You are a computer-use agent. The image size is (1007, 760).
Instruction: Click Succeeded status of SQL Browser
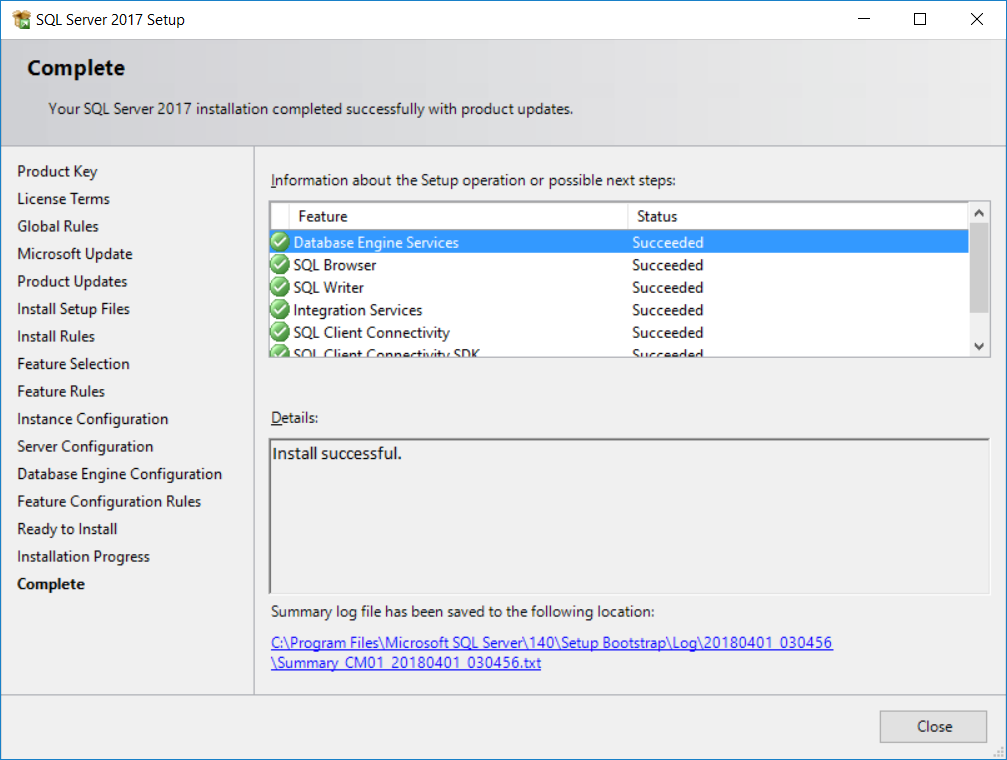tap(667, 265)
